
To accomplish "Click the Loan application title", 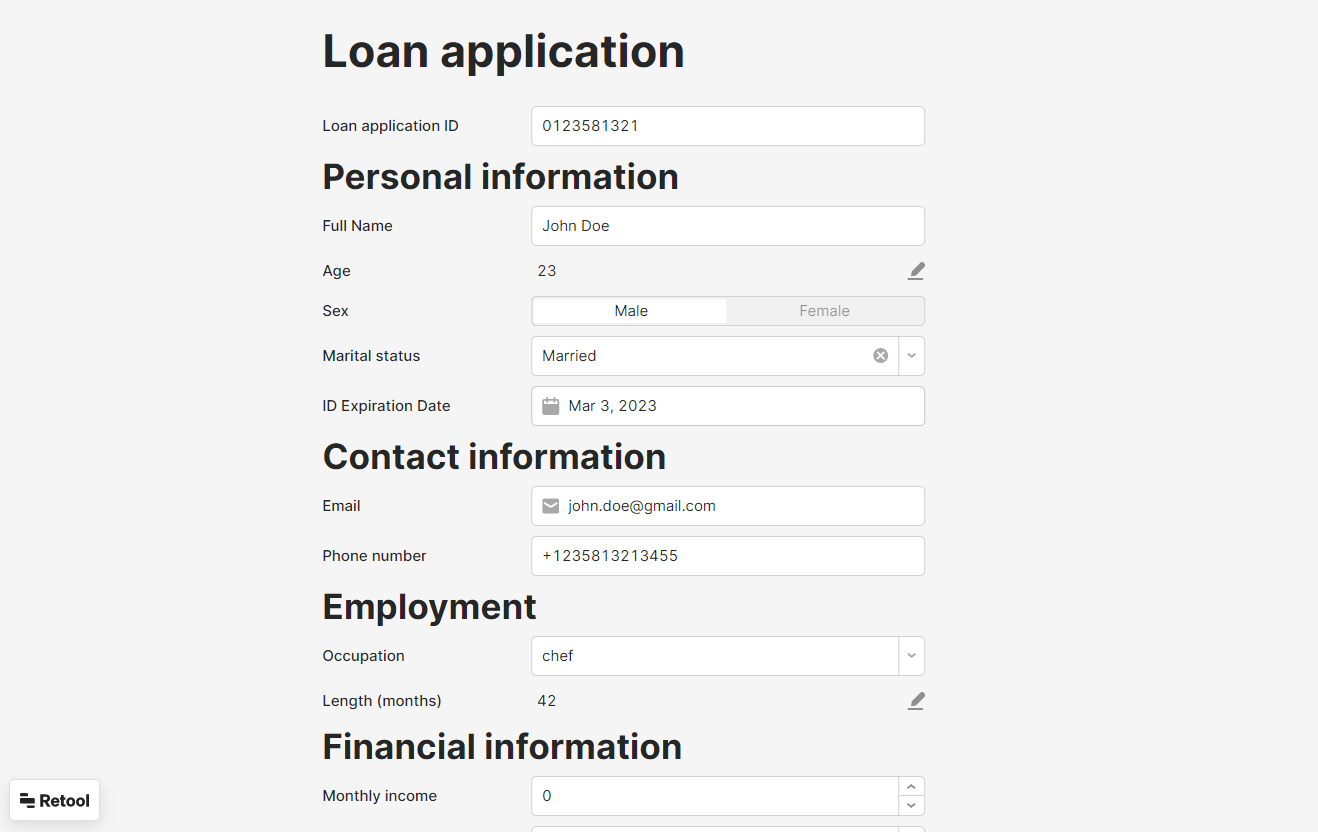I will [503, 51].
